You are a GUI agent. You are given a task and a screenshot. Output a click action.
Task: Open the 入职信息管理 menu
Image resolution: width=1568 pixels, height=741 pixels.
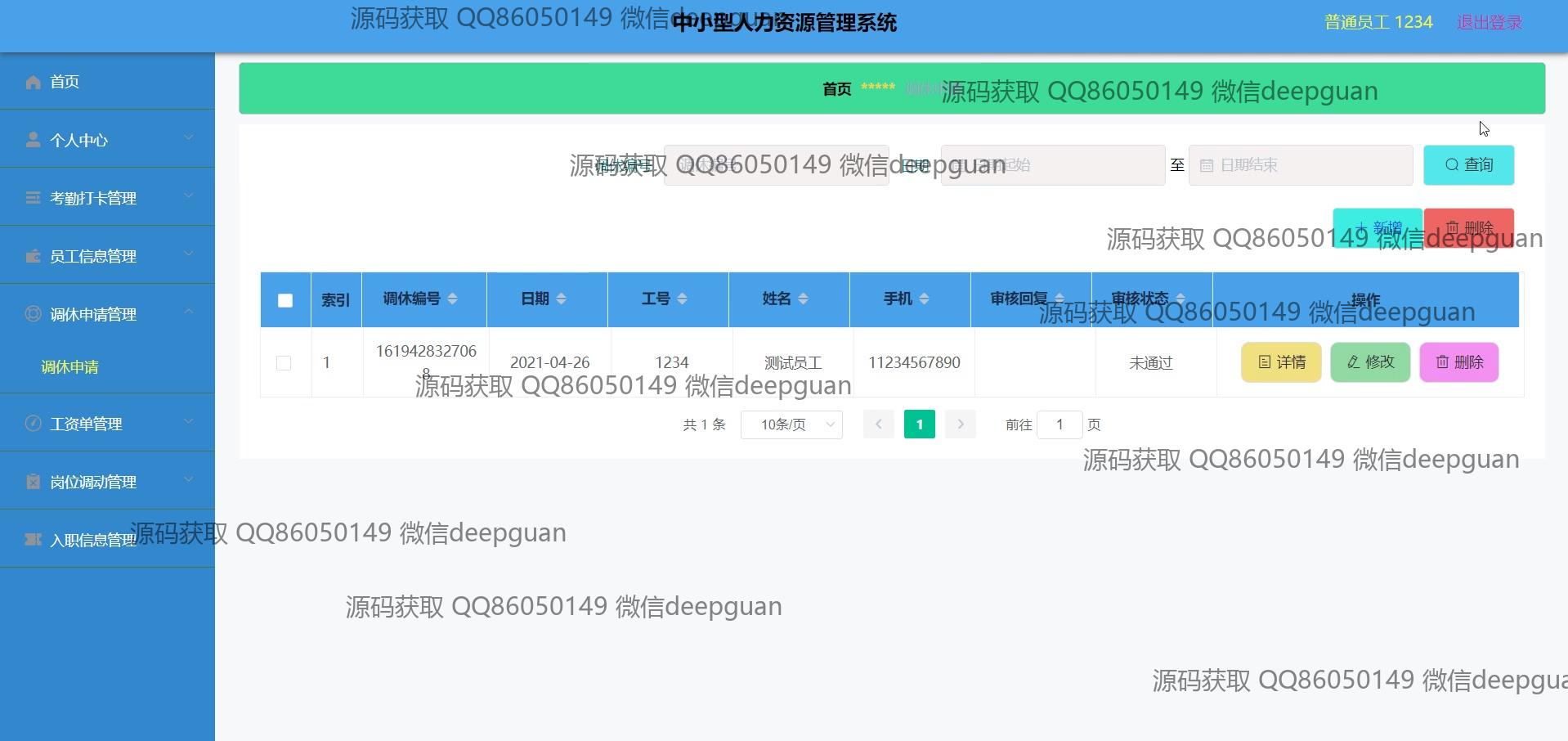point(92,540)
